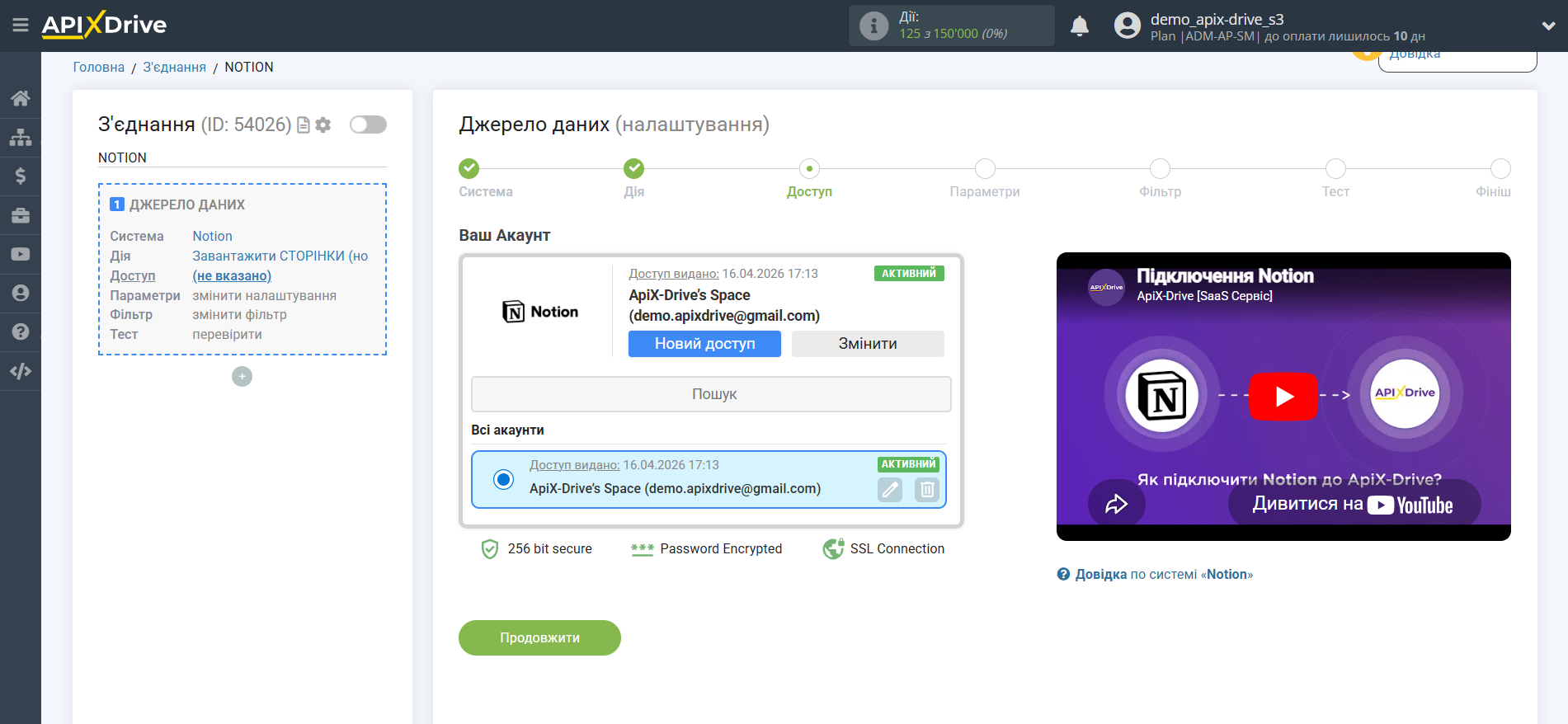Open connections sitemap icon in sidebar

[21, 137]
